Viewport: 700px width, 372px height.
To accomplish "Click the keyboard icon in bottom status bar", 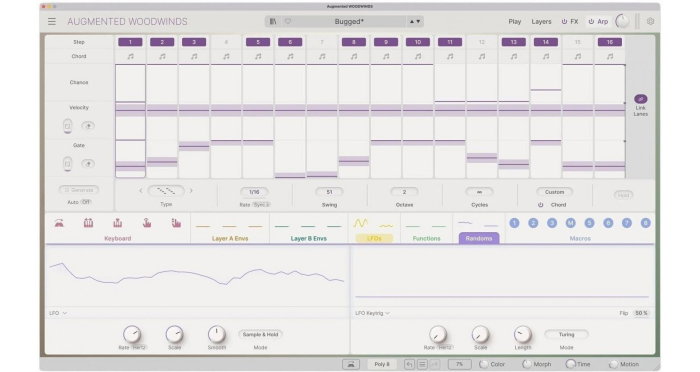I will 351,364.
